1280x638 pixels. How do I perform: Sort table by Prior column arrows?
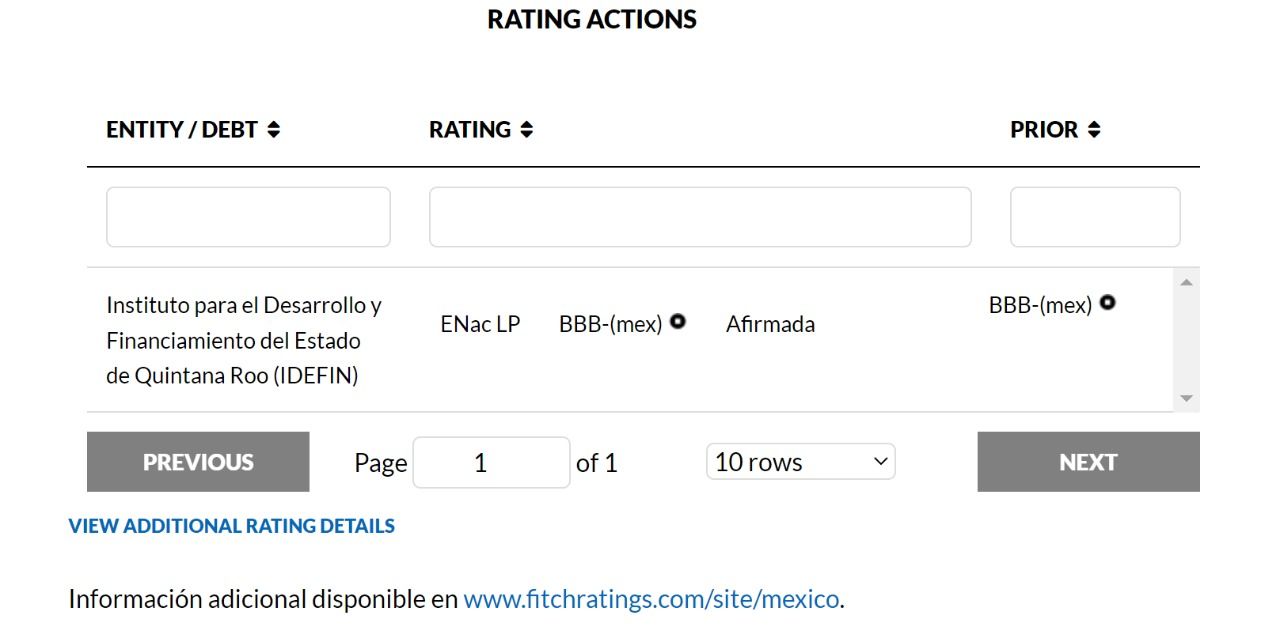tap(1094, 130)
